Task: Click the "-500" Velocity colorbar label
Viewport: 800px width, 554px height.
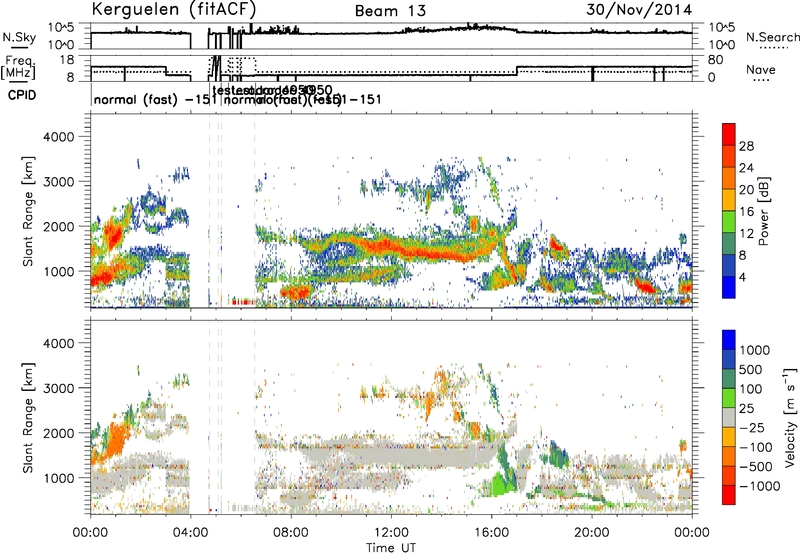Action: 756,467
